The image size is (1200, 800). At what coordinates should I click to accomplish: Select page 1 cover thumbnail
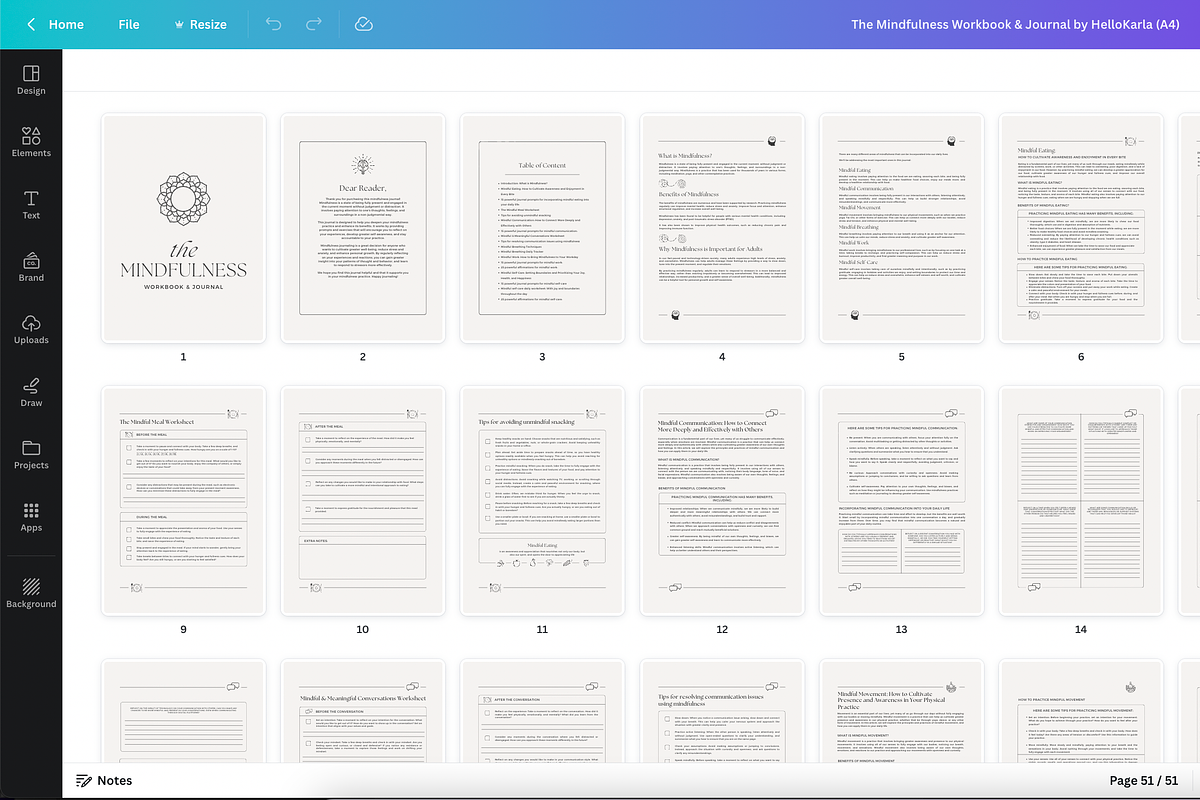point(183,228)
